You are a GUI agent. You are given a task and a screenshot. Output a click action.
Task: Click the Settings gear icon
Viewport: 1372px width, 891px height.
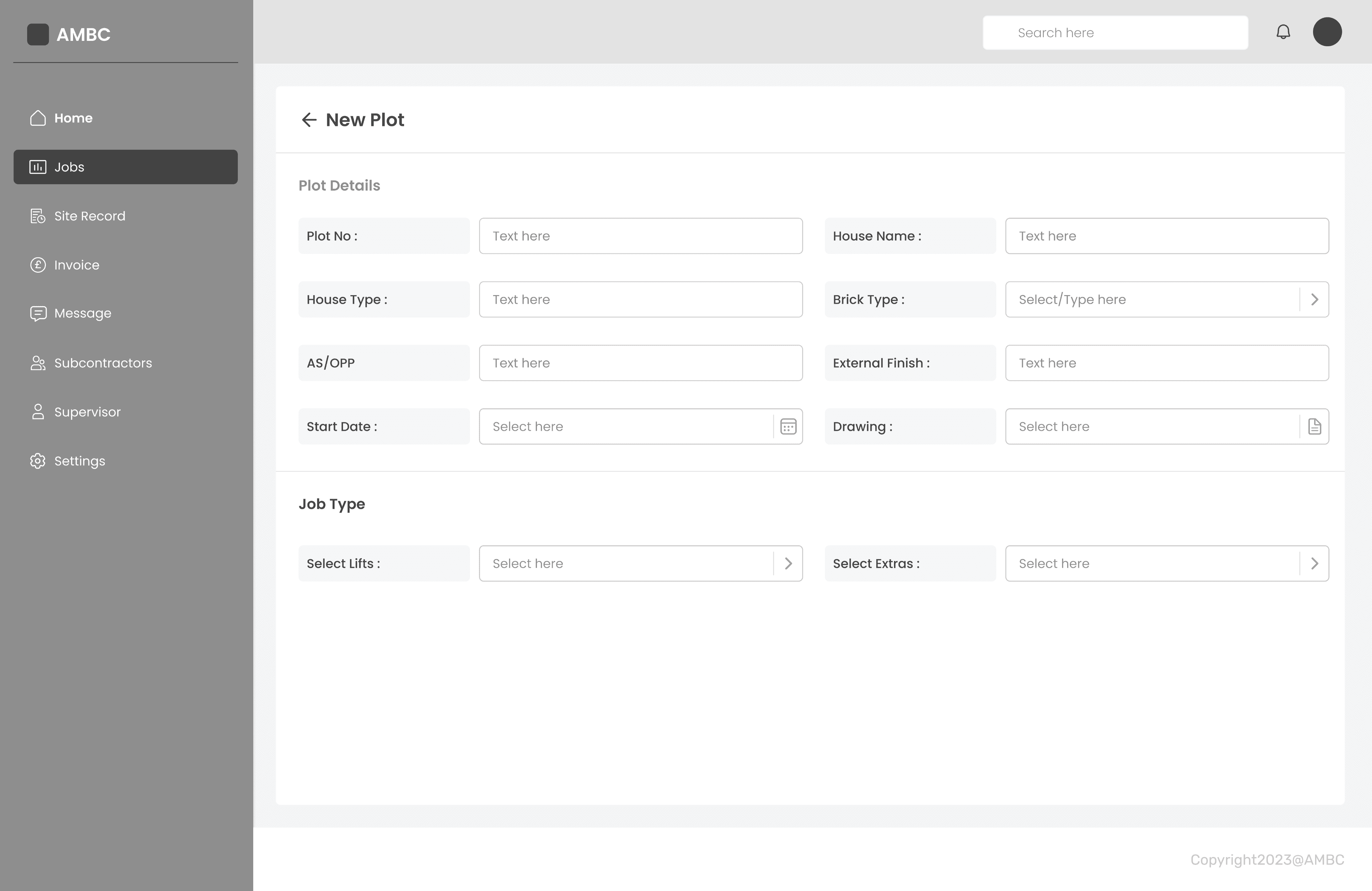pos(38,461)
